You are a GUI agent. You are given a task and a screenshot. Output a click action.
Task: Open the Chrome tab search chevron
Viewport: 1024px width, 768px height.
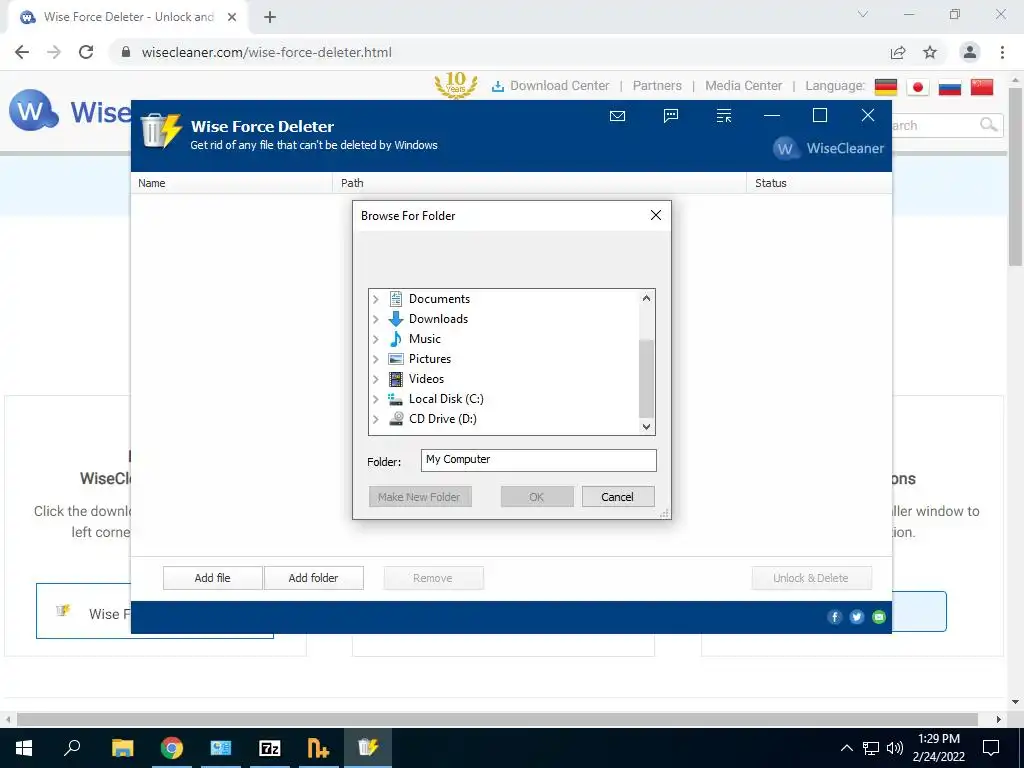[863, 14]
